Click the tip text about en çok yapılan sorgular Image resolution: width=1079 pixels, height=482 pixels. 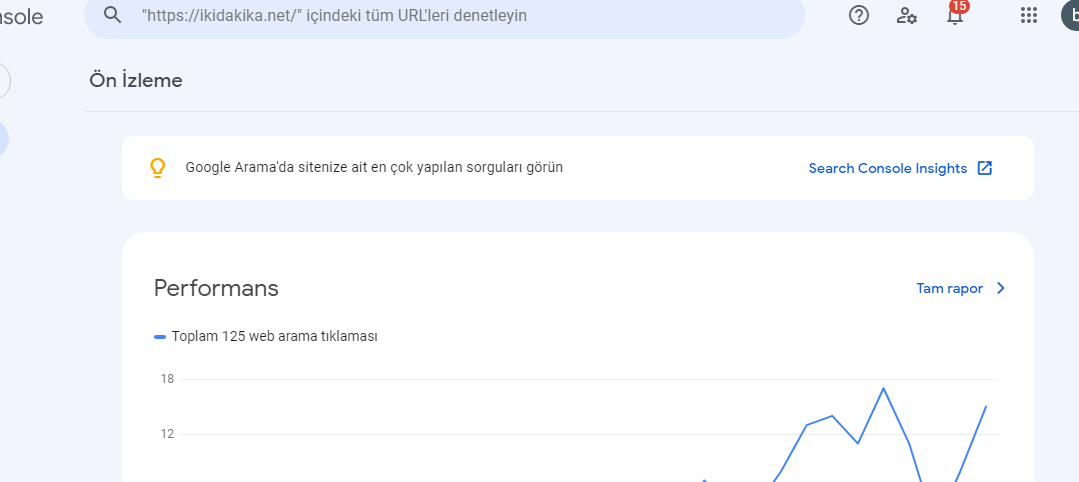click(374, 167)
